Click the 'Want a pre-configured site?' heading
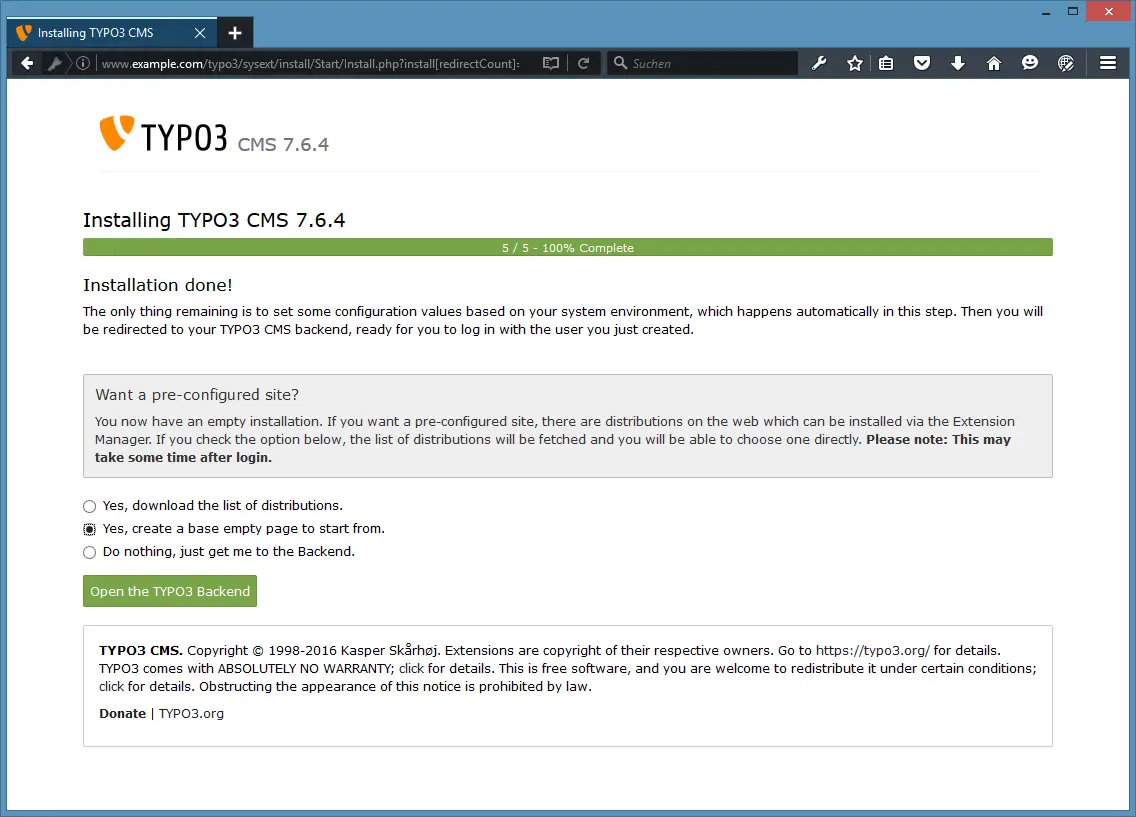The image size is (1136, 817). tap(197, 395)
